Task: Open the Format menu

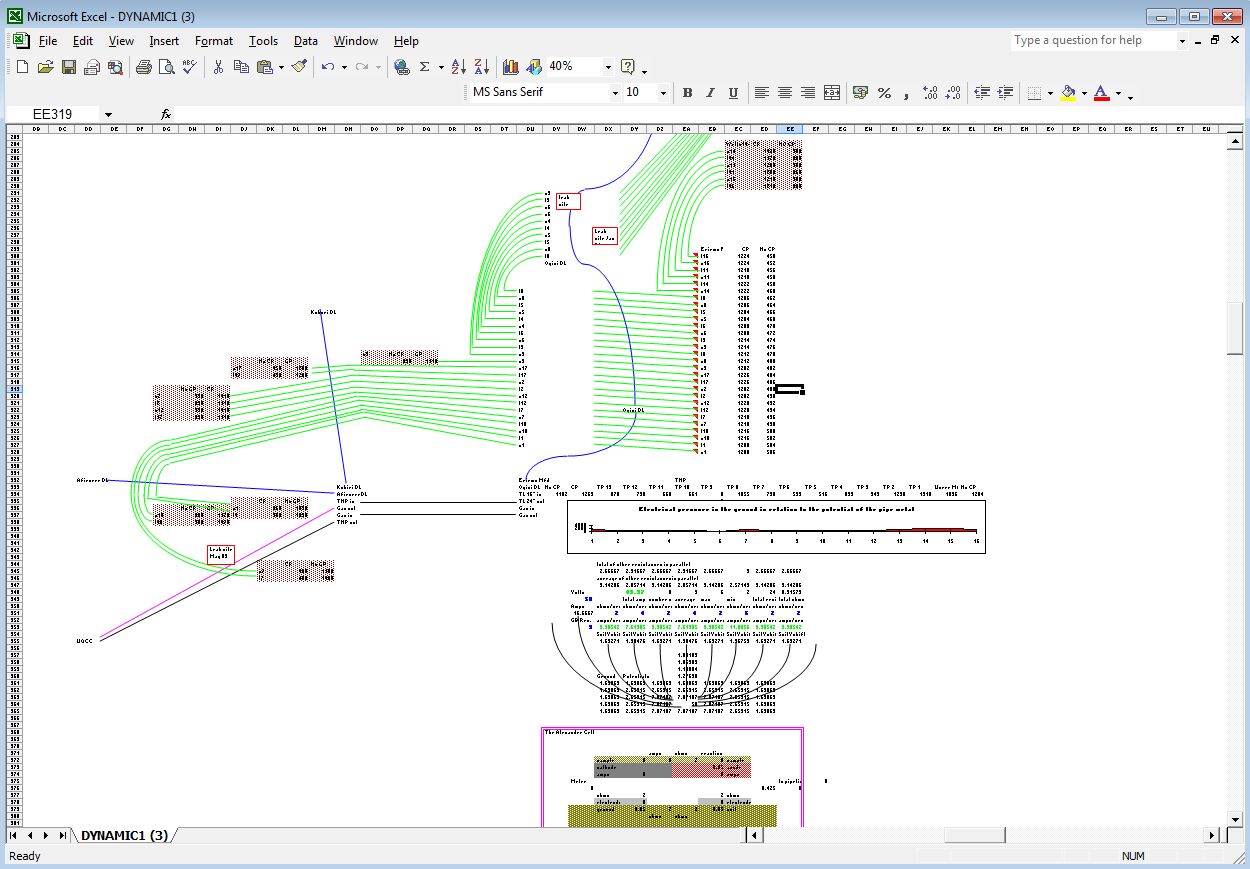Action: click(x=213, y=41)
